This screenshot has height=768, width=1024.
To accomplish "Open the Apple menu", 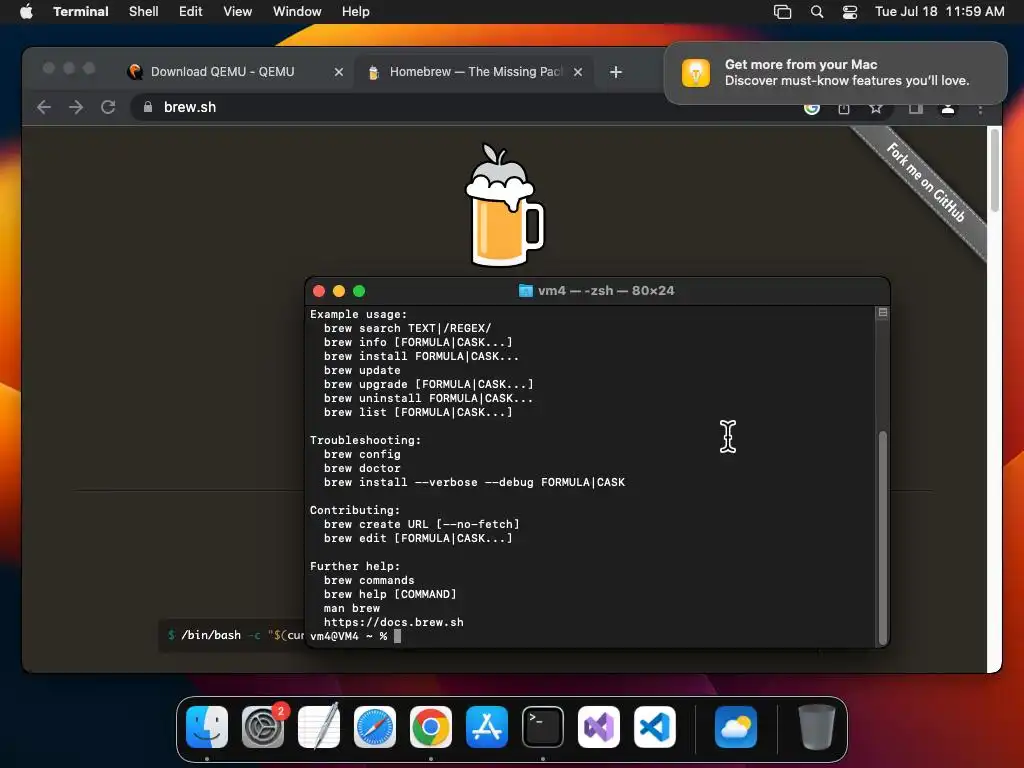I will (x=26, y=11).
